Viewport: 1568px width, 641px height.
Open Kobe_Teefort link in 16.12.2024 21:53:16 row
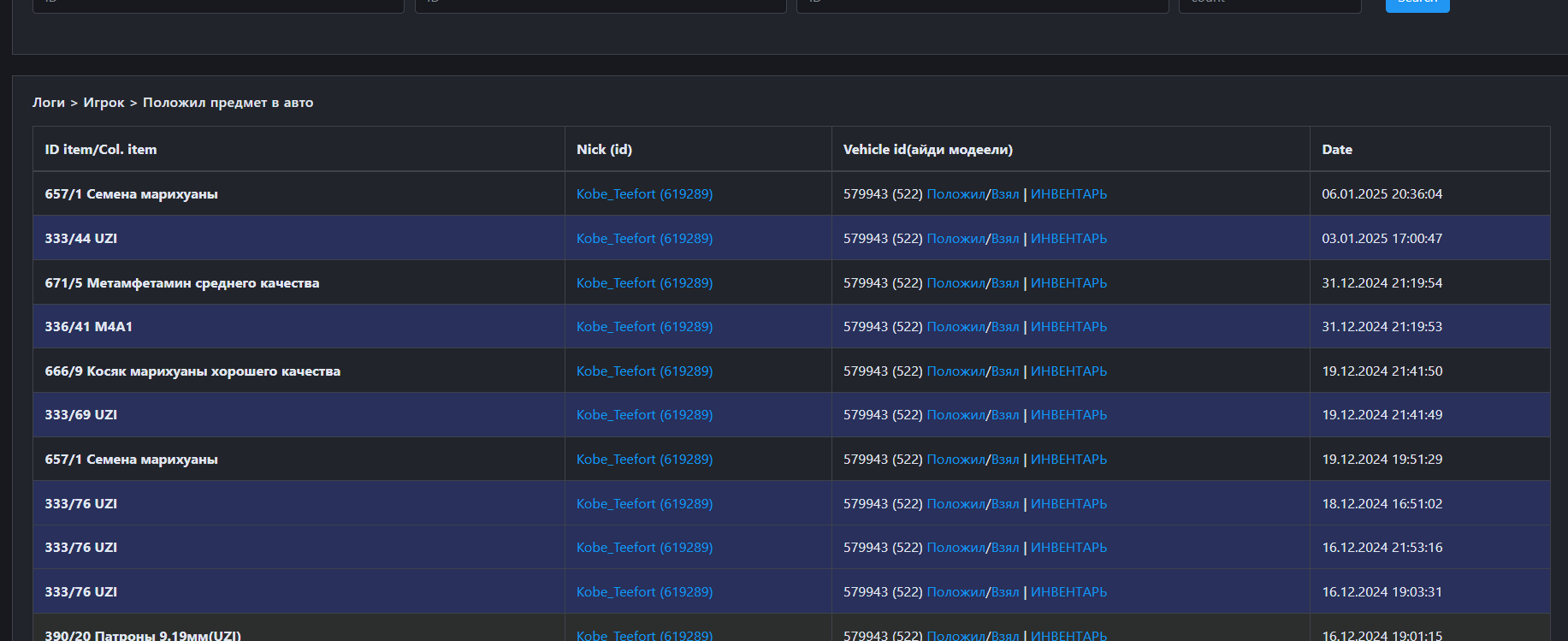coord(644,548)
